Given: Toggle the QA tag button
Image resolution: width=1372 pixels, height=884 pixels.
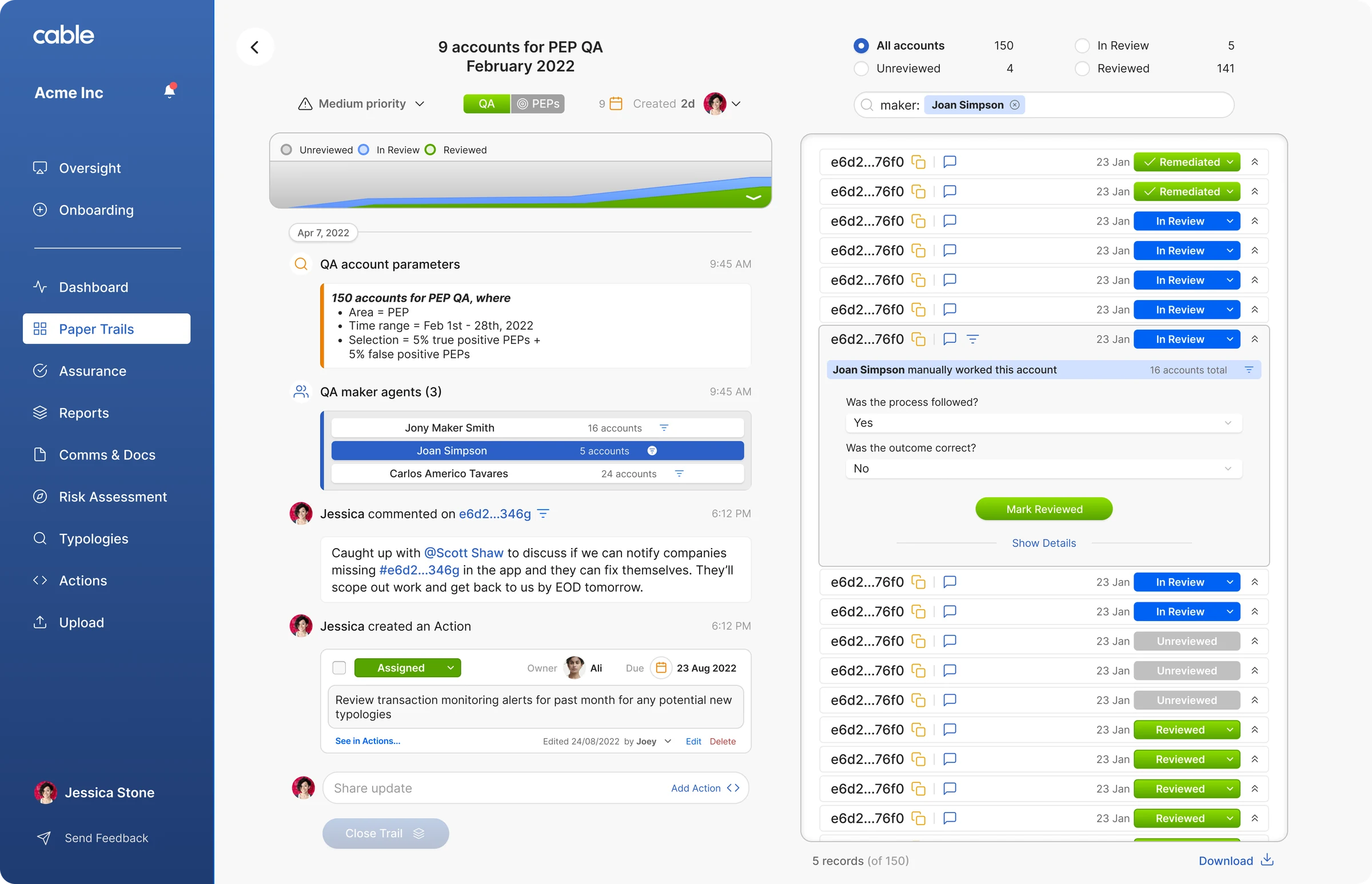Looking at the screenshot, I should coord(486,104).
